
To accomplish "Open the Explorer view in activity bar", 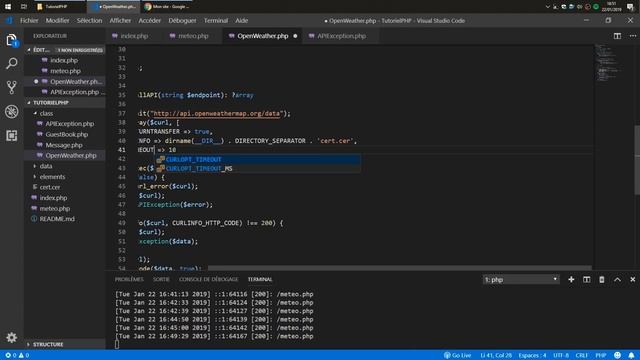I will point(11,40).
